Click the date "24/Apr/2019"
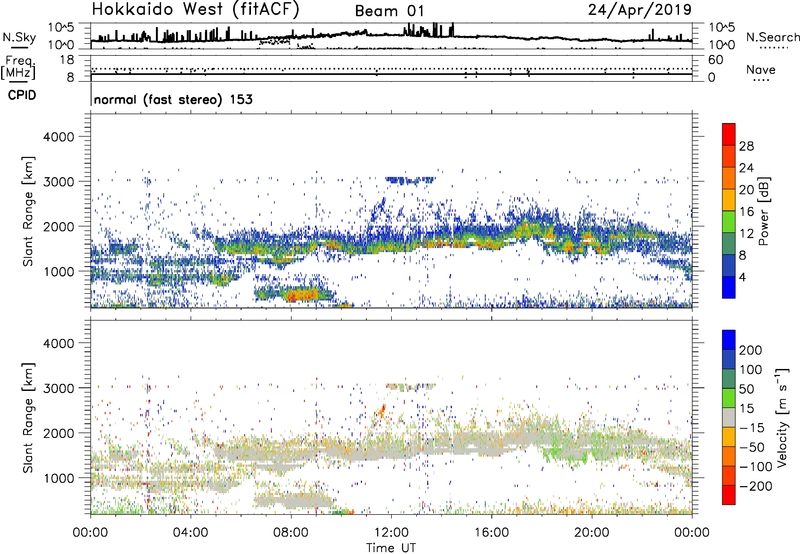The width and height of the screenshot is (800, 554). (x=640, y=10)
